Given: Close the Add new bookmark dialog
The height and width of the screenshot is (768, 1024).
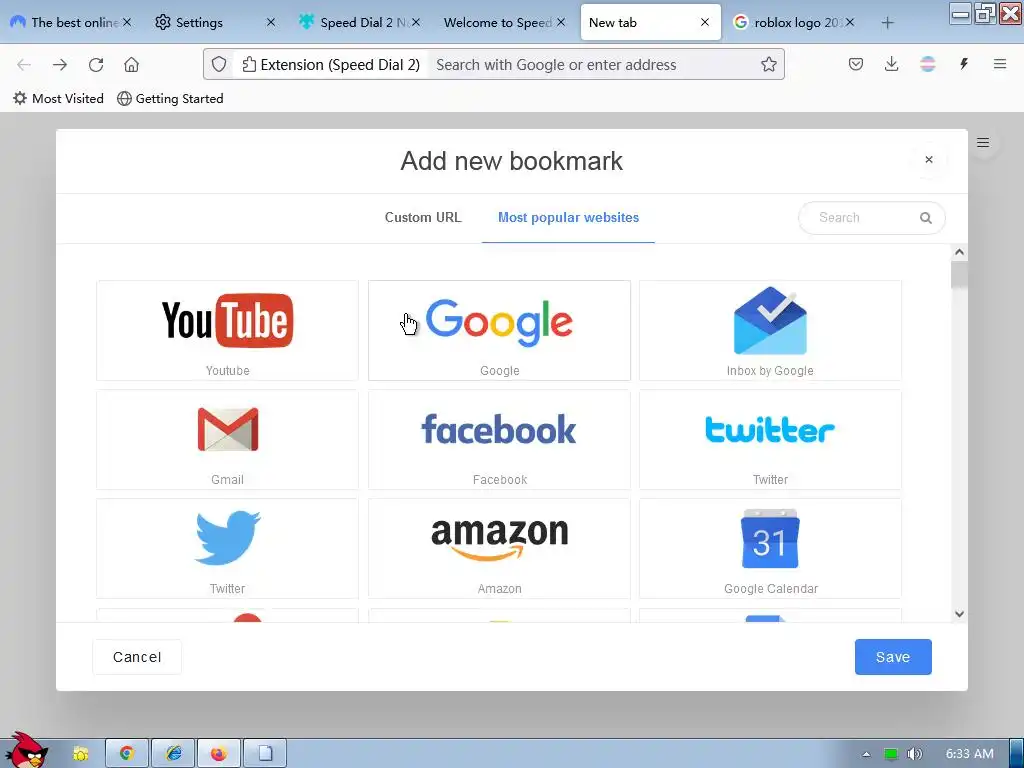Looking at the screenshot, I should 929,159.
